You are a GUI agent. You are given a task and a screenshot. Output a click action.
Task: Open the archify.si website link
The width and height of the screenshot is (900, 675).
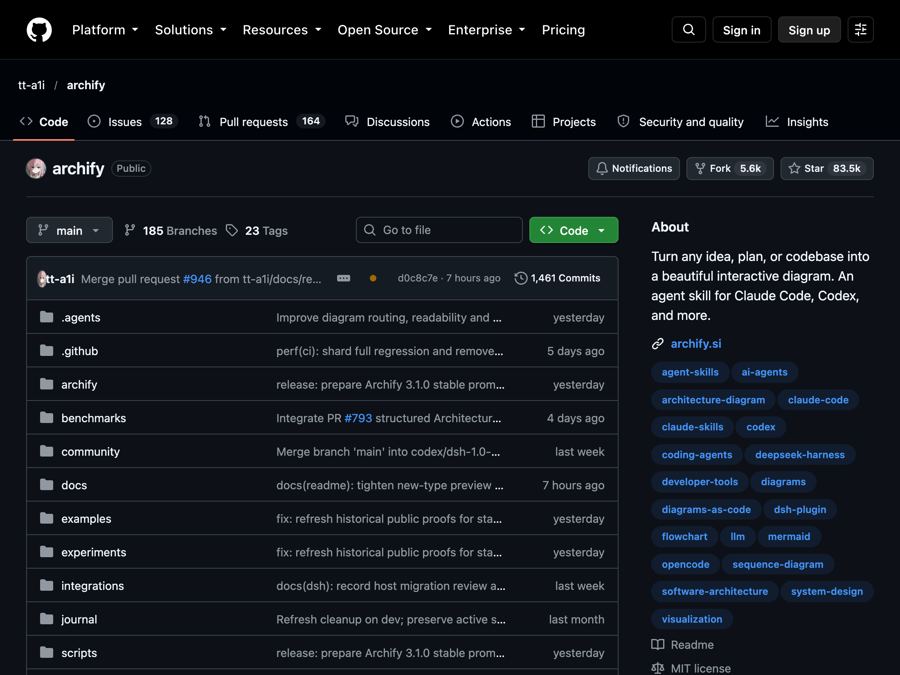point(696,344)
